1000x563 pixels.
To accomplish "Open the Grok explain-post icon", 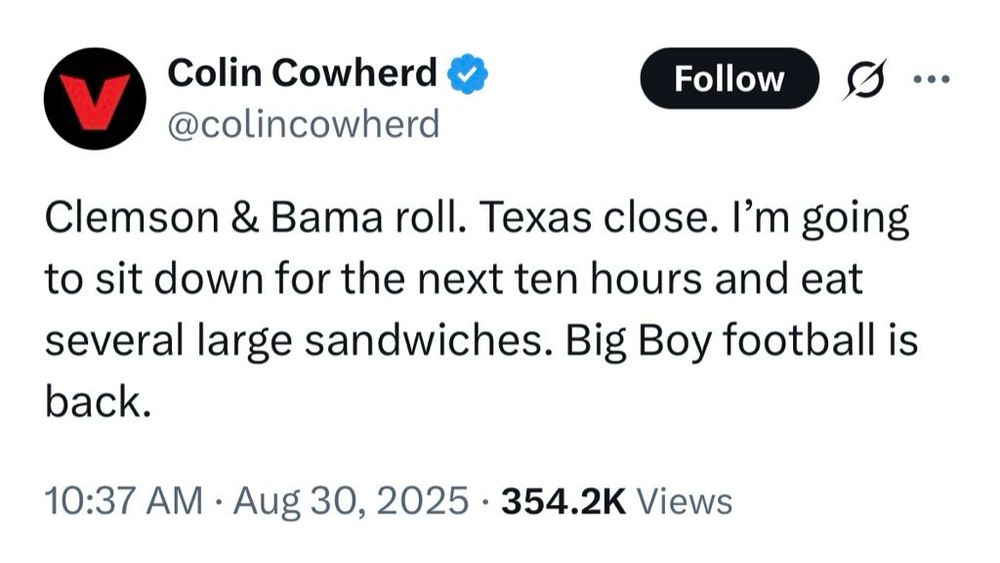I will (865, 80).
